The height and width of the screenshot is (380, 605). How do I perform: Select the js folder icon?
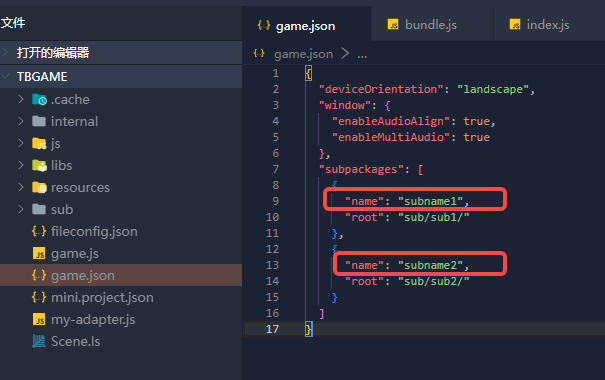click(39, 144)
